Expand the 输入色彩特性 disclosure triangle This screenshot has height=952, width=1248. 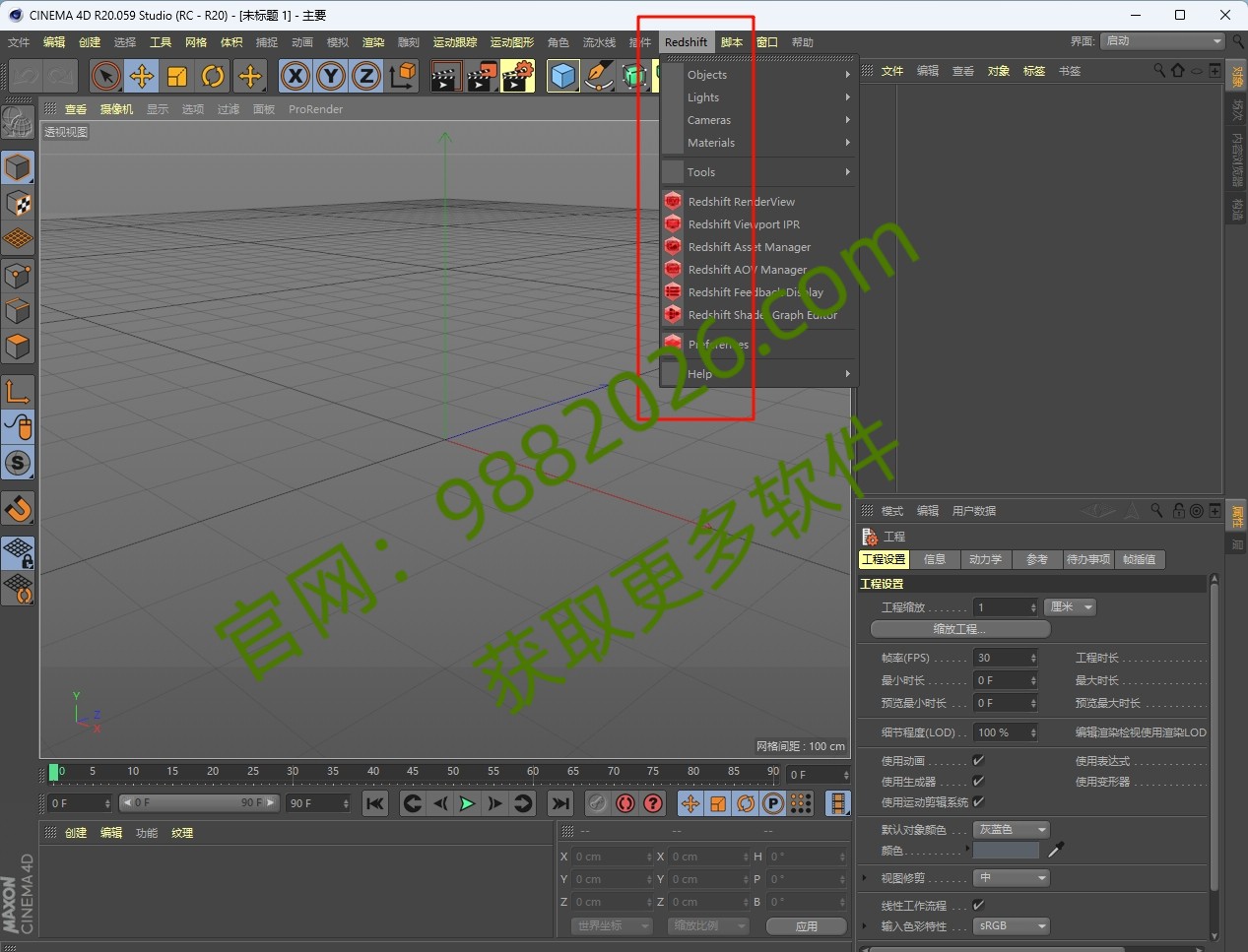pos(865,926)
